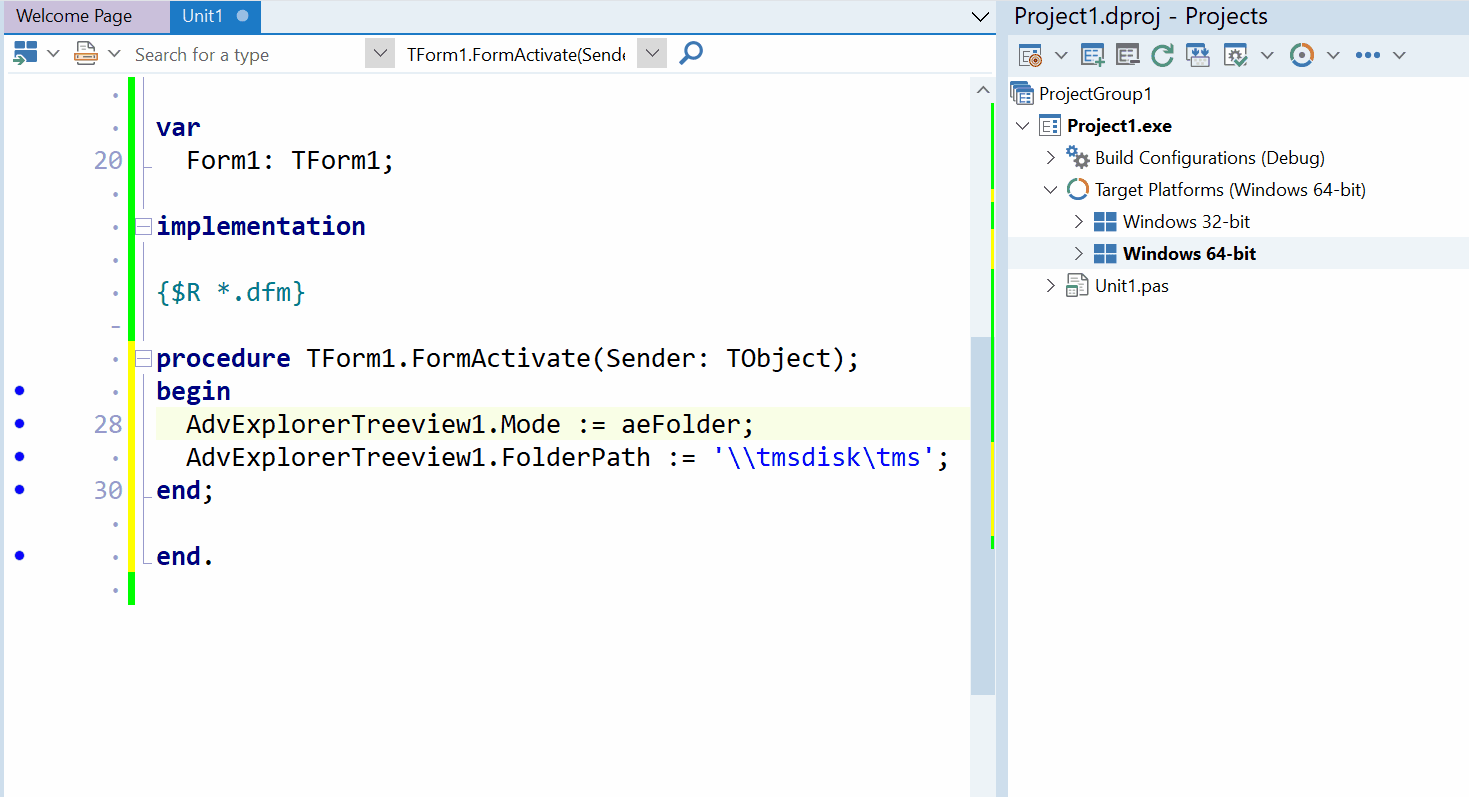Click the editor vertical scrollbar thumb
The image size is (1469, 797).
tap(982, 515)
